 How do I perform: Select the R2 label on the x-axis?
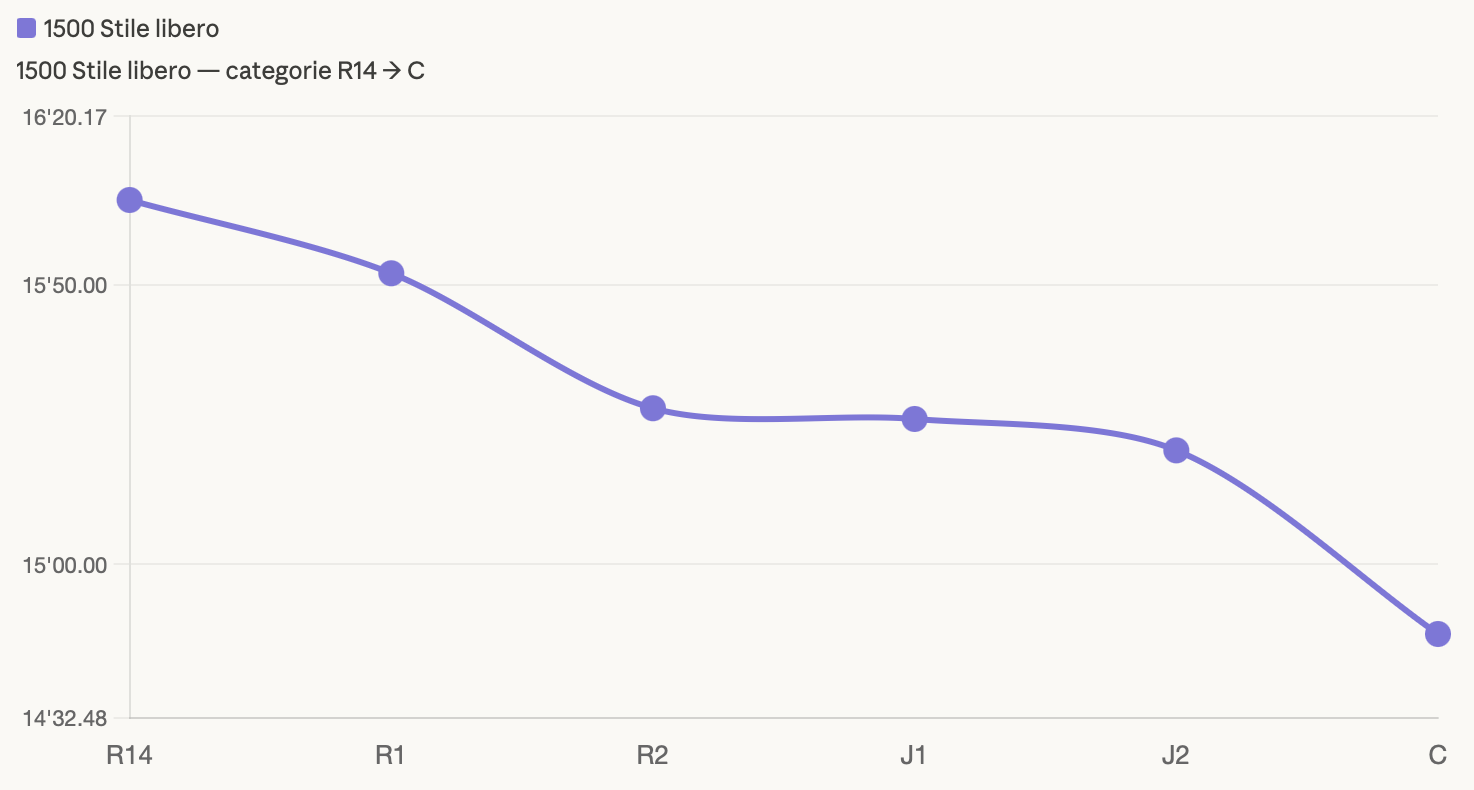tap(652, 755)
